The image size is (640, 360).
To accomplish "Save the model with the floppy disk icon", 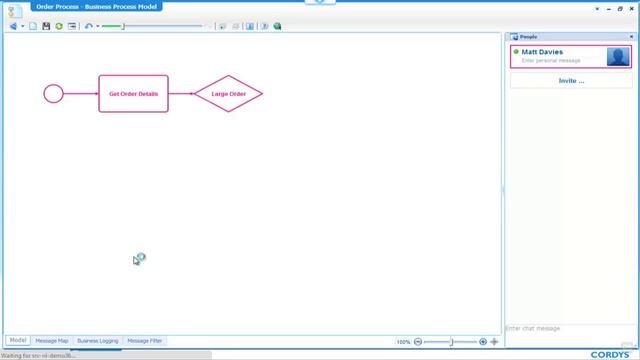I will tap(46, 26).
